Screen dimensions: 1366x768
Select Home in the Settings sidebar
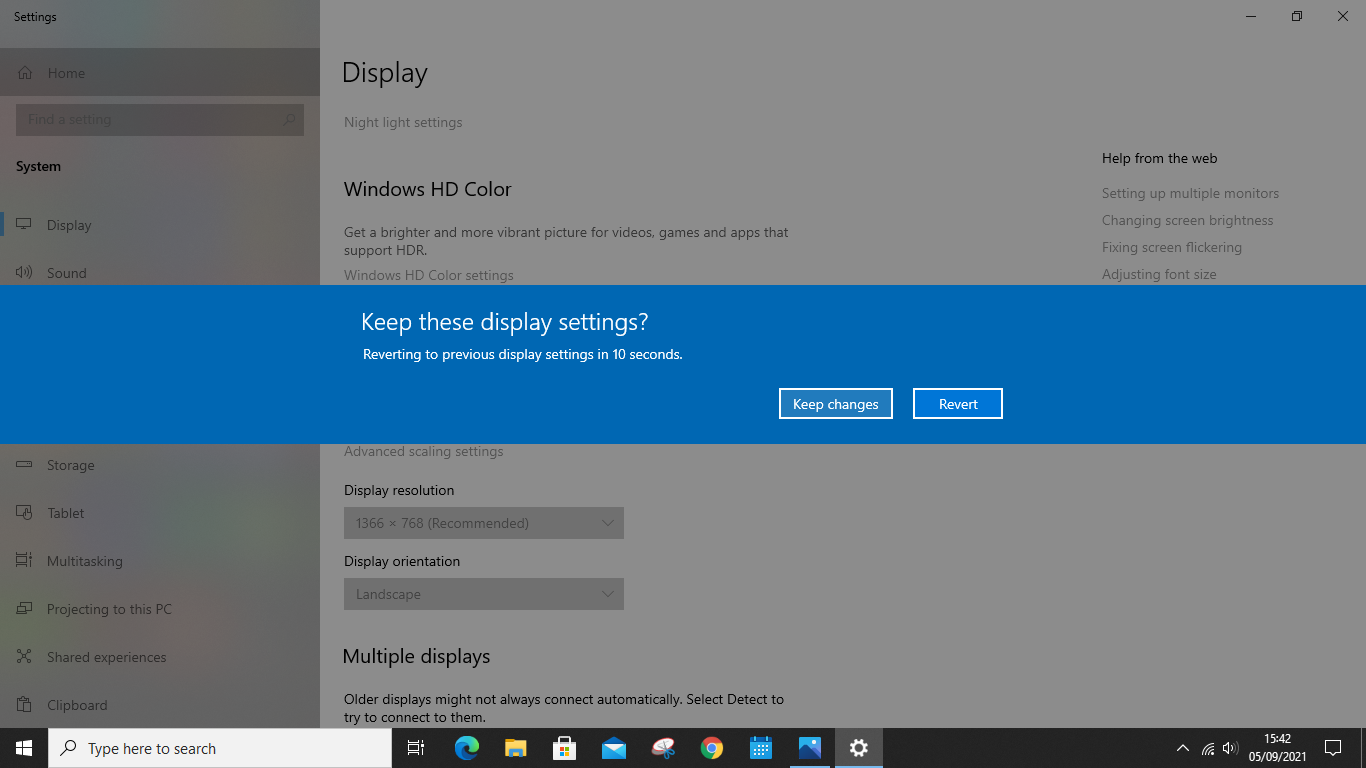[x=66, y=72]
